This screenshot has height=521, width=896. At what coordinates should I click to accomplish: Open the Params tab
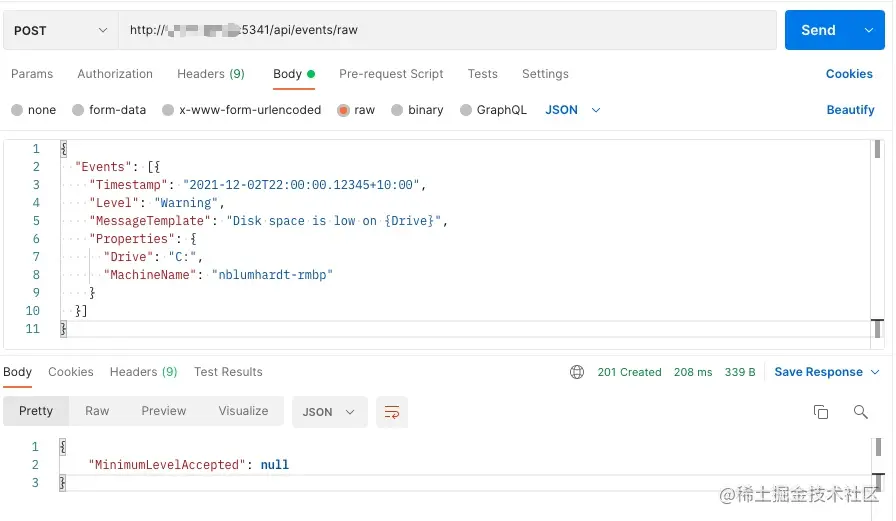pos(32,74)
